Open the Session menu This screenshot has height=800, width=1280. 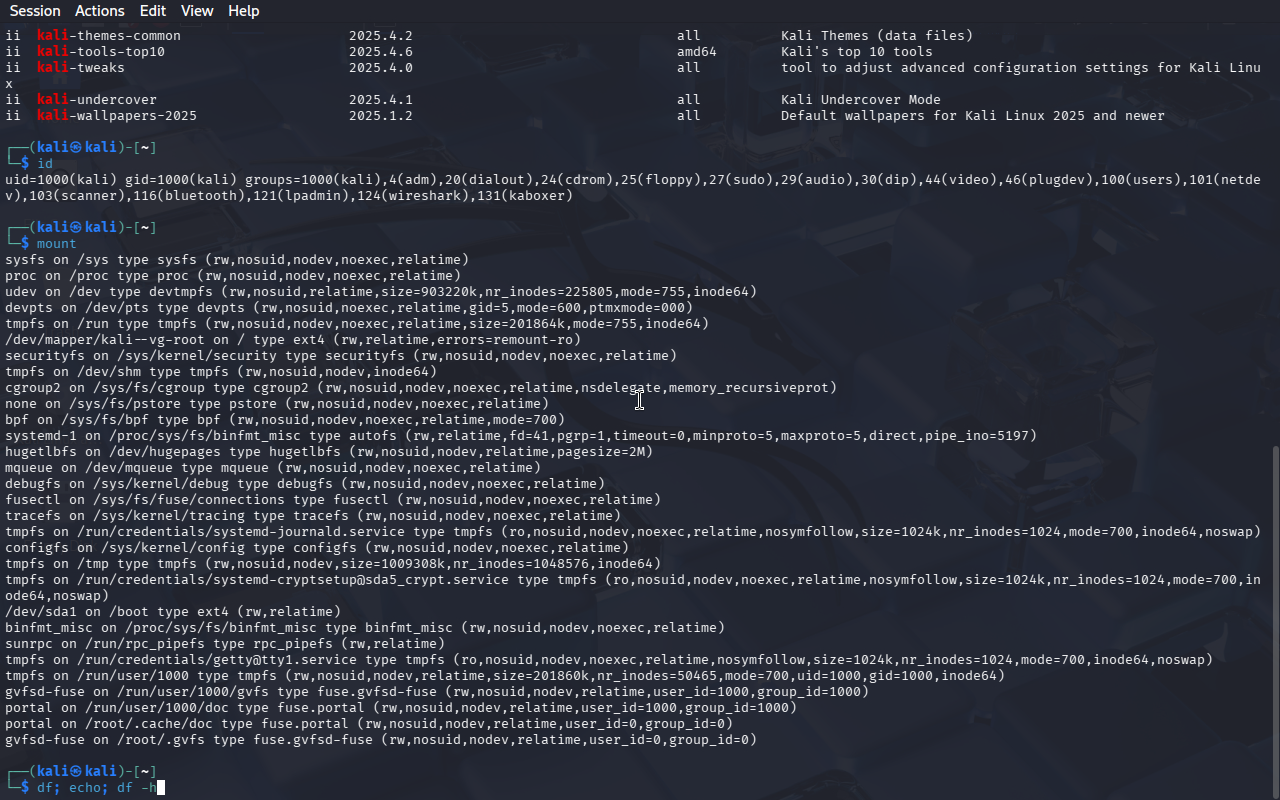click(x=35, y=11)
